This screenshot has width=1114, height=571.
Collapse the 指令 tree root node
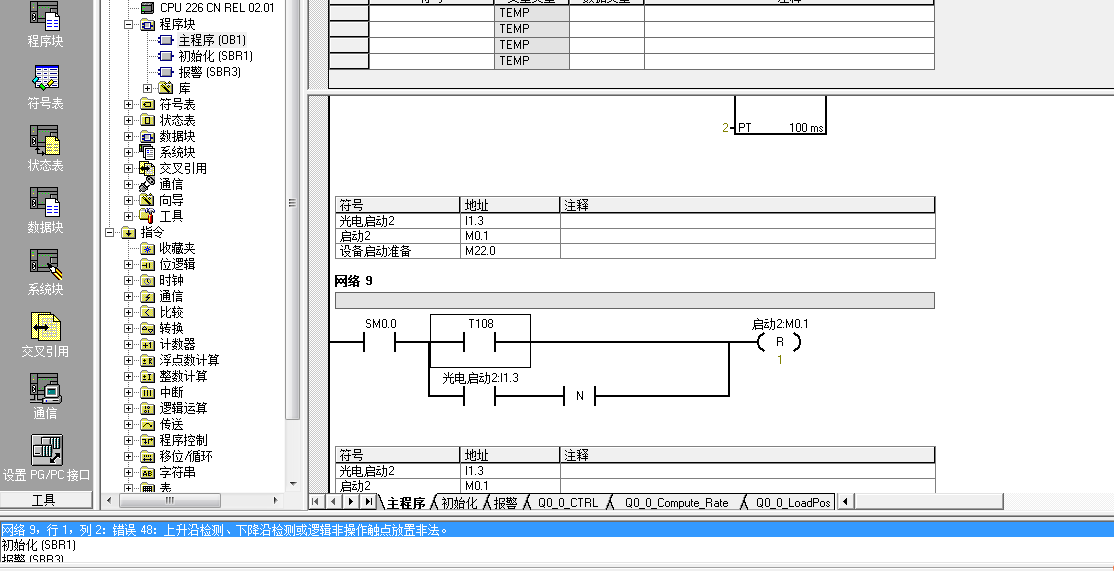coord(109,232)
